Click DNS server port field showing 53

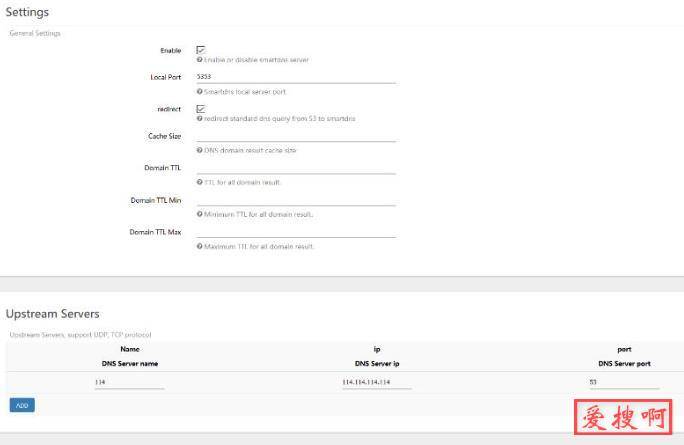pyautogui.click(x=624, y=383)
